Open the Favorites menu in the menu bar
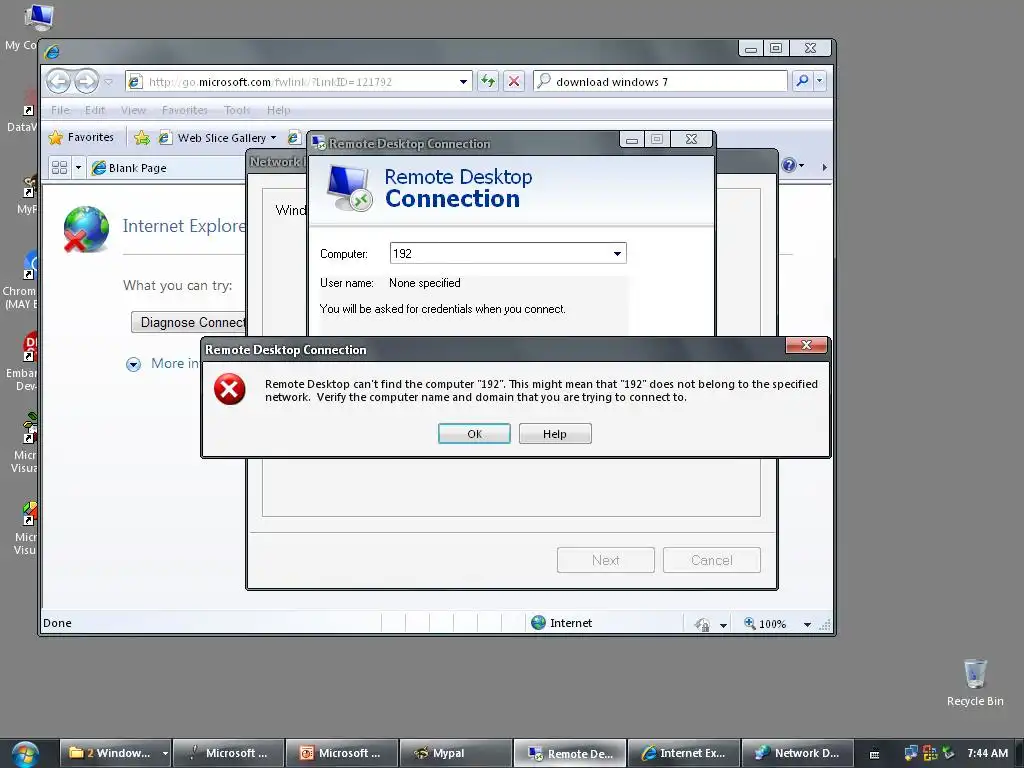 pyautogui.click(x=185, y=110)
